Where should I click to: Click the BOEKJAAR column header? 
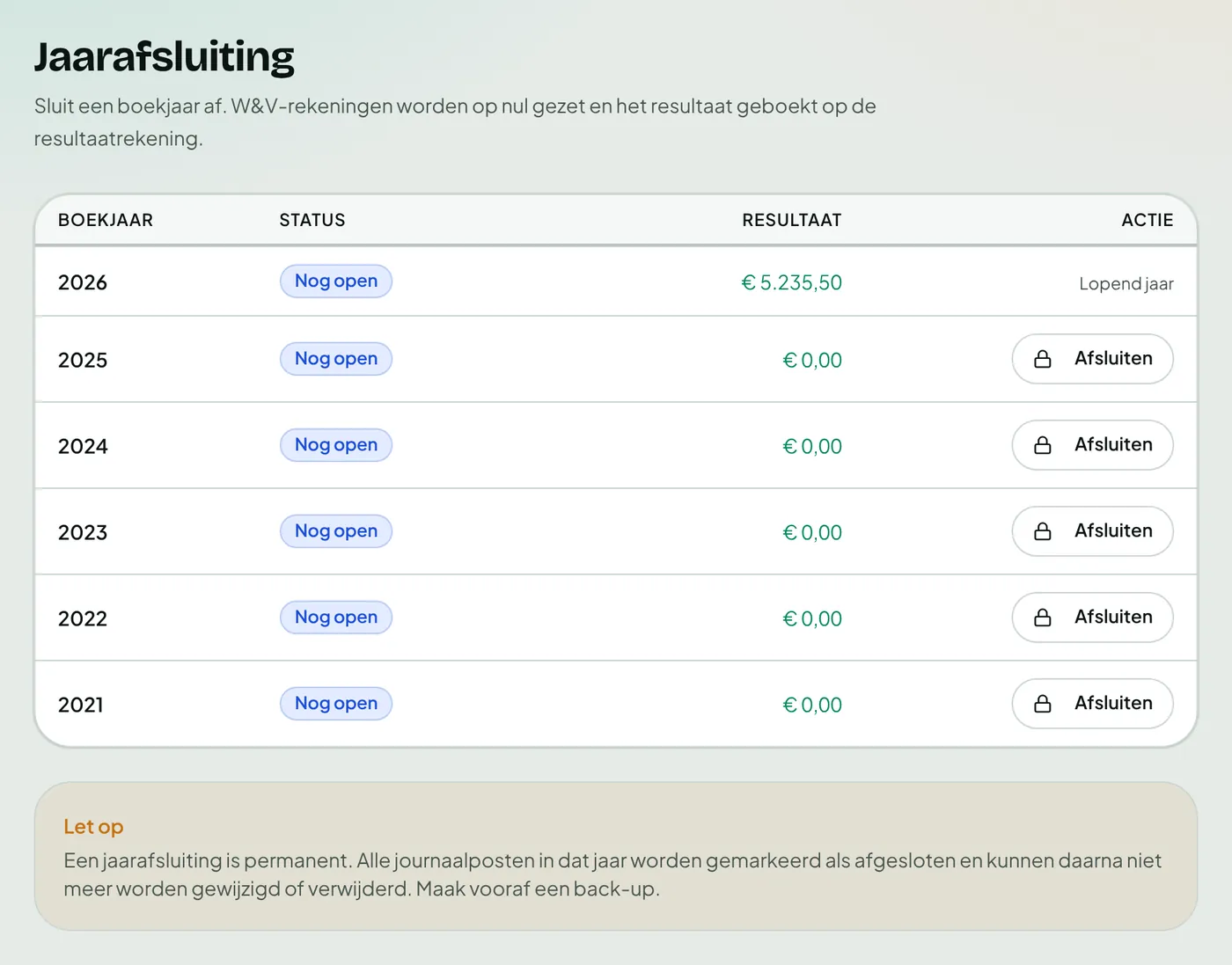coord(106,220)
